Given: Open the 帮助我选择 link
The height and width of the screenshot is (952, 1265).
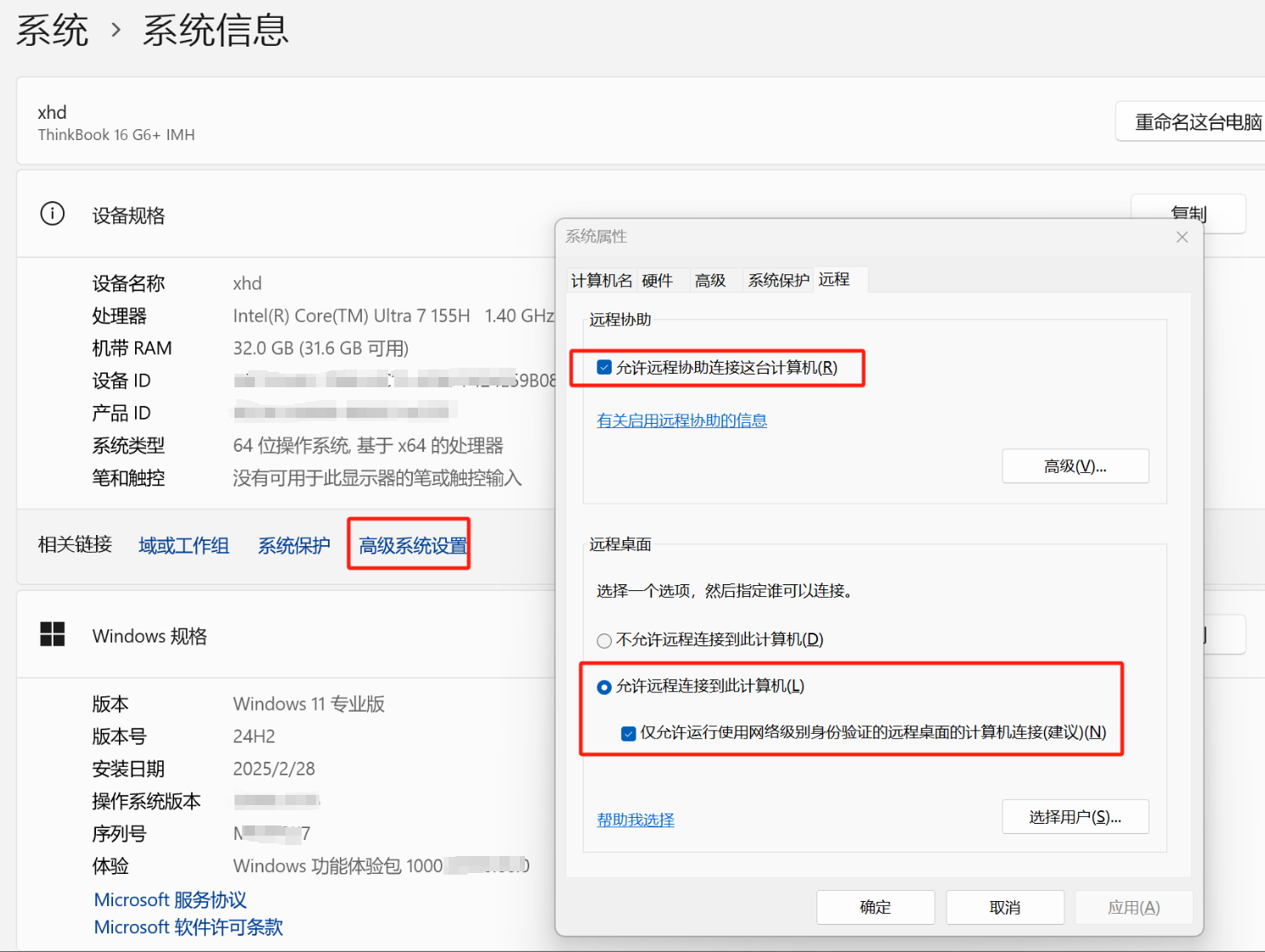Looking at the screenshot, I should click(635, 820).
